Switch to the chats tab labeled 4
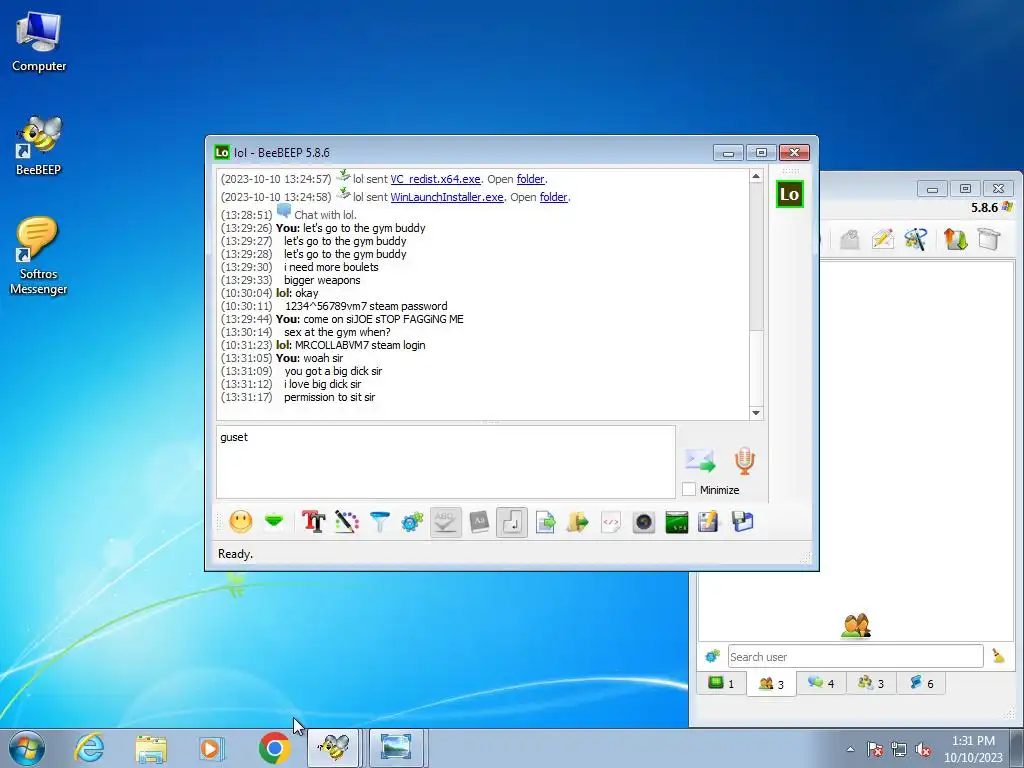1024x768 pixels. coord(821,683)
